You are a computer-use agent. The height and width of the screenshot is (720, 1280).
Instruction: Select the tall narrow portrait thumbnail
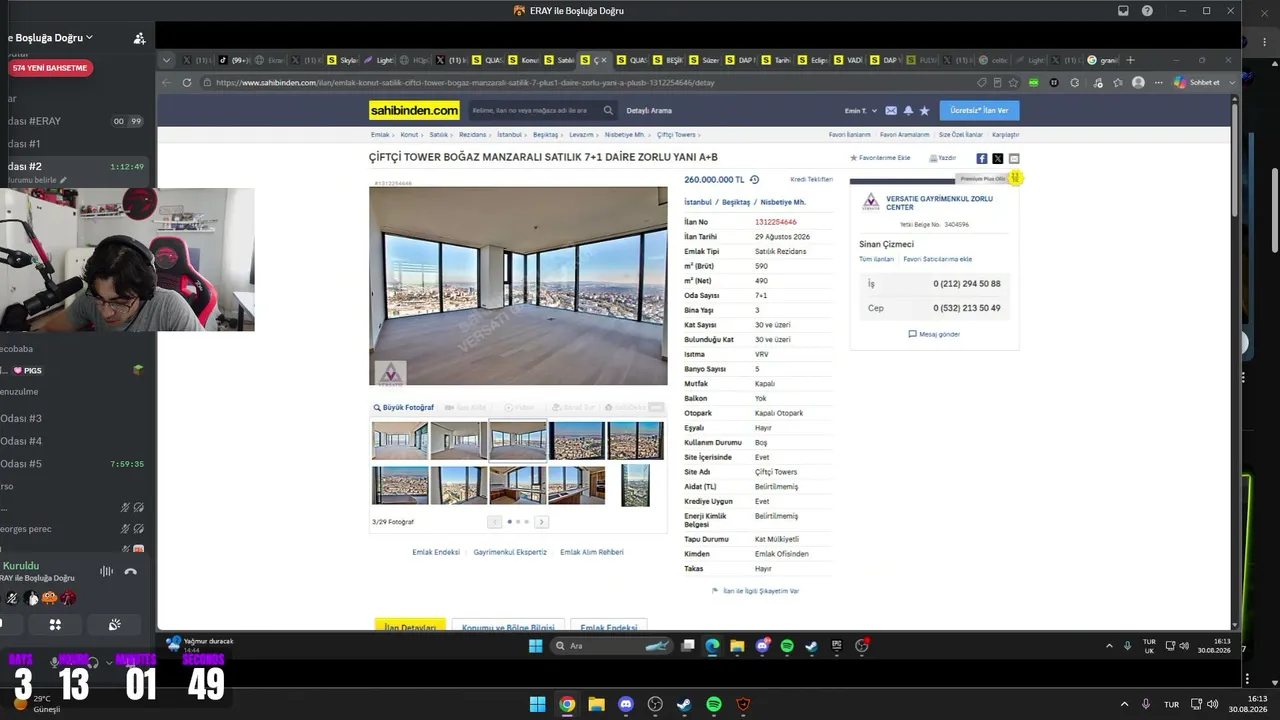point(635,486)
